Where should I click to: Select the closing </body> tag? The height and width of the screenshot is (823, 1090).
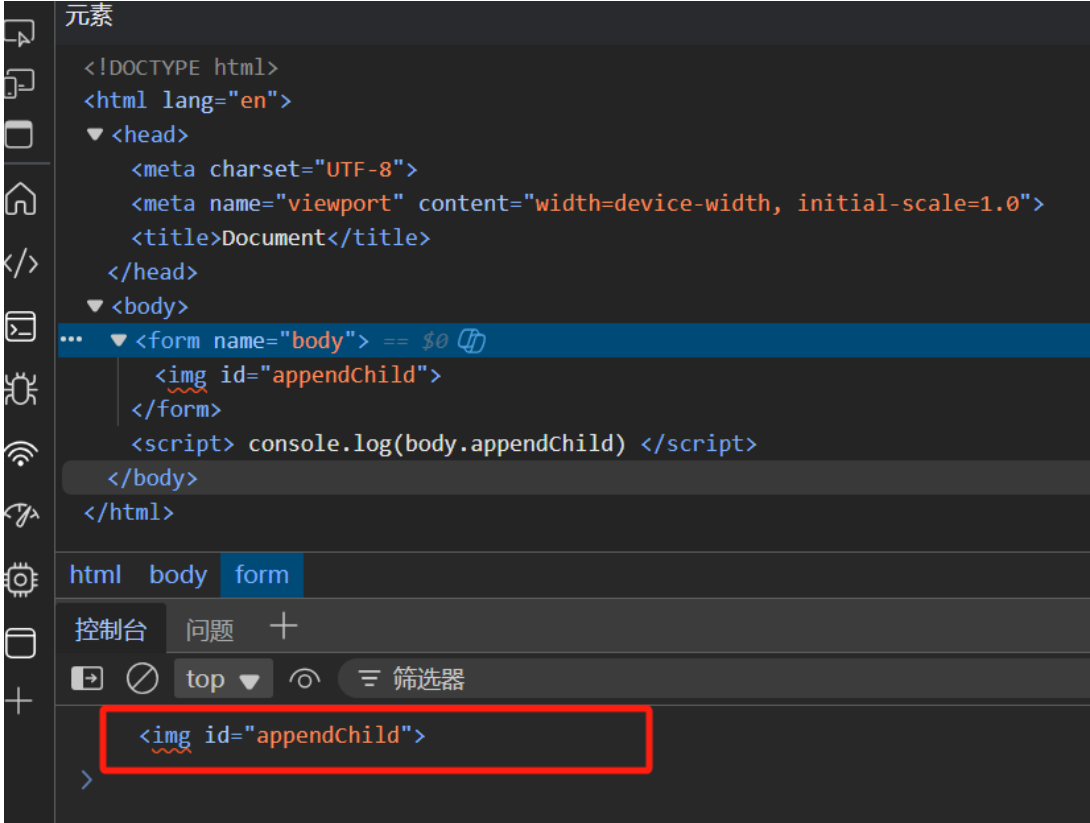(x=152, y=478)
